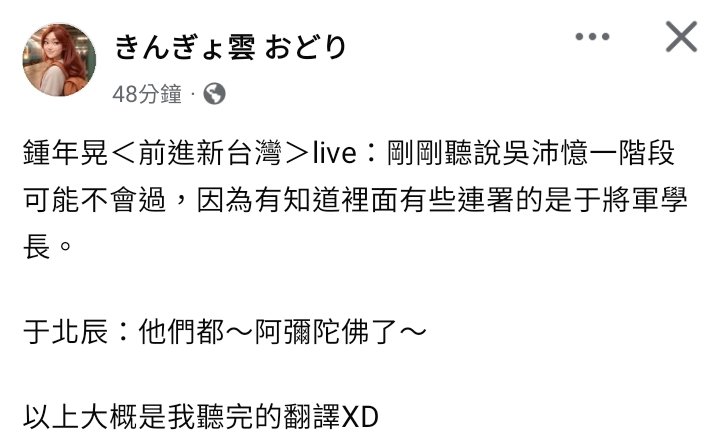The height and width of the screenshot is (439, 719).
Task: Open the author's profile picture
Action: [x=59, y=60]
